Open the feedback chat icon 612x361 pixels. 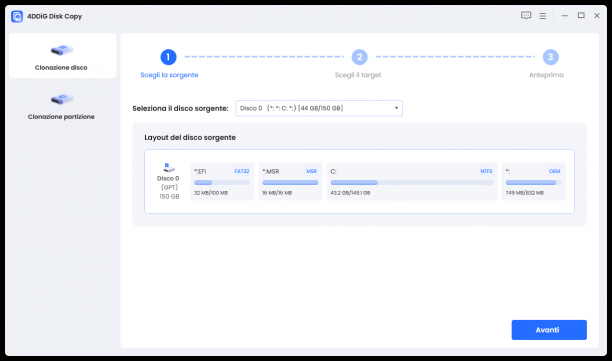(526, 16)
